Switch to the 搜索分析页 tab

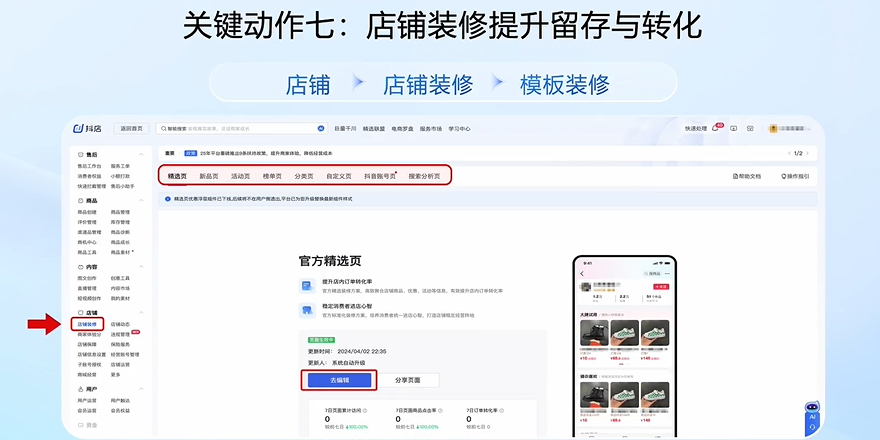[x=423, y=176]
